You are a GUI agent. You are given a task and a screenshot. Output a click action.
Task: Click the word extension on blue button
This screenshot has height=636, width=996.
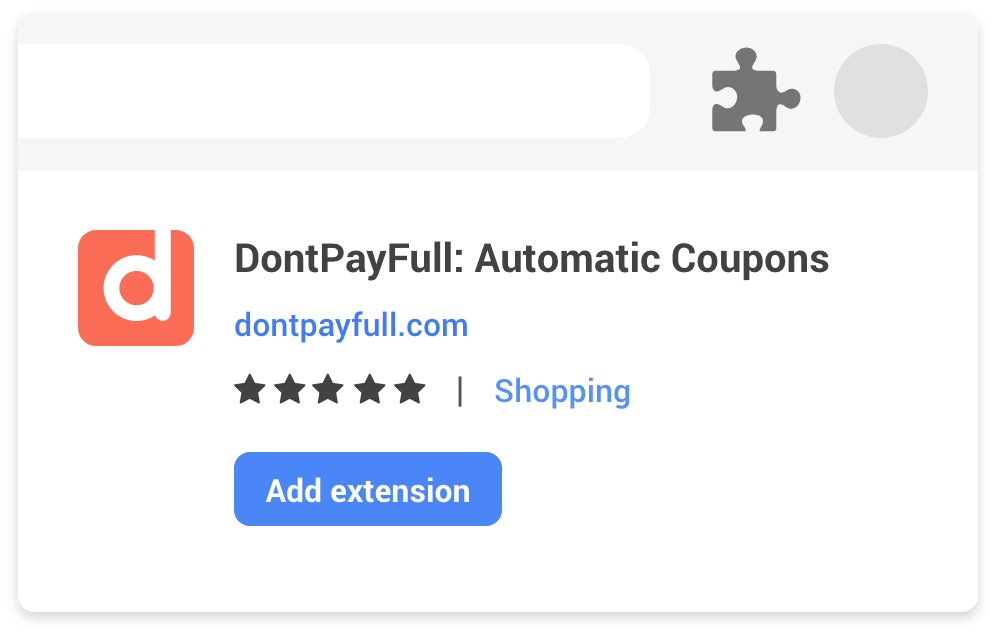400,491
